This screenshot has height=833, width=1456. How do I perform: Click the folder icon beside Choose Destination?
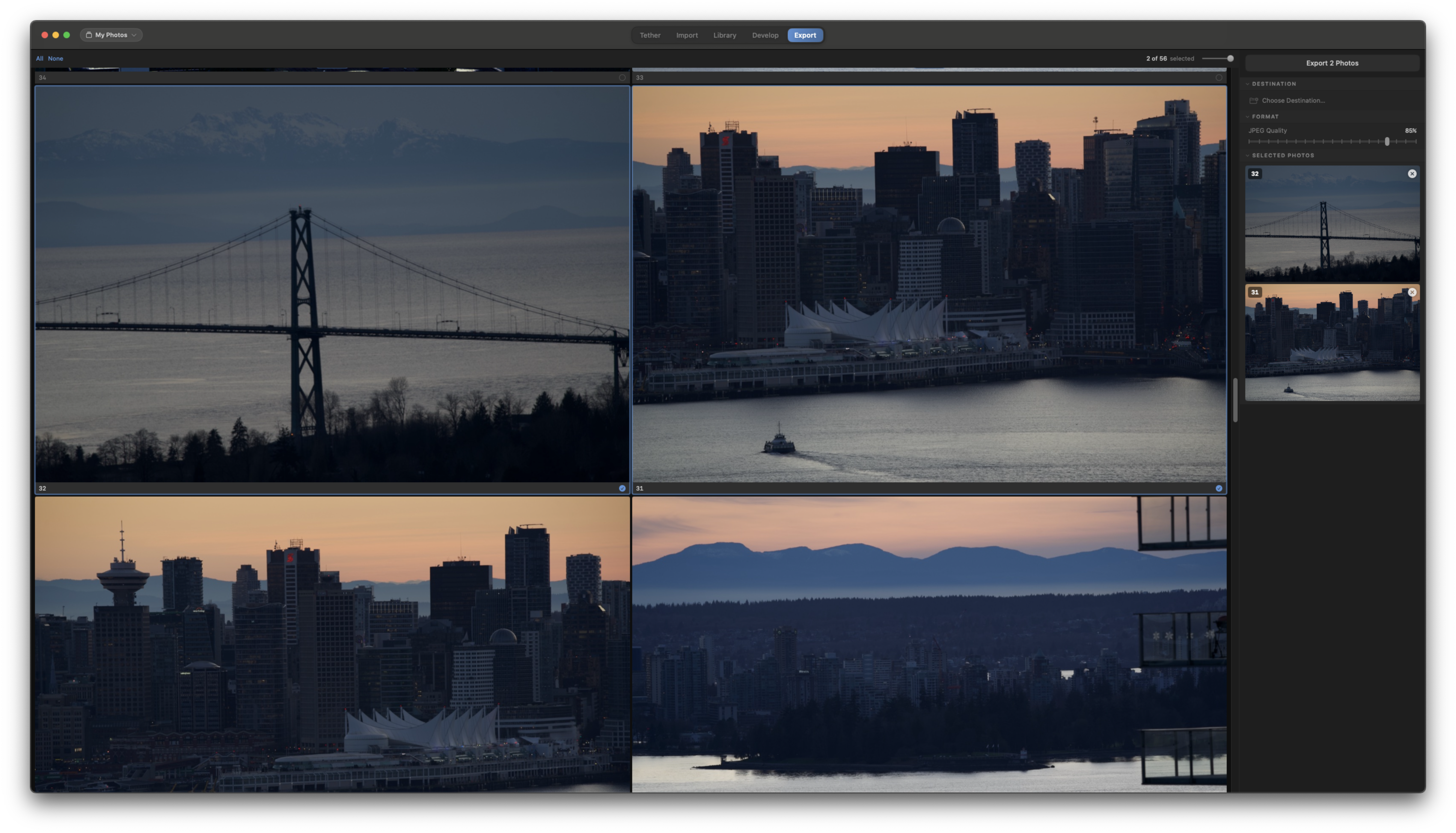point(1254,101)
